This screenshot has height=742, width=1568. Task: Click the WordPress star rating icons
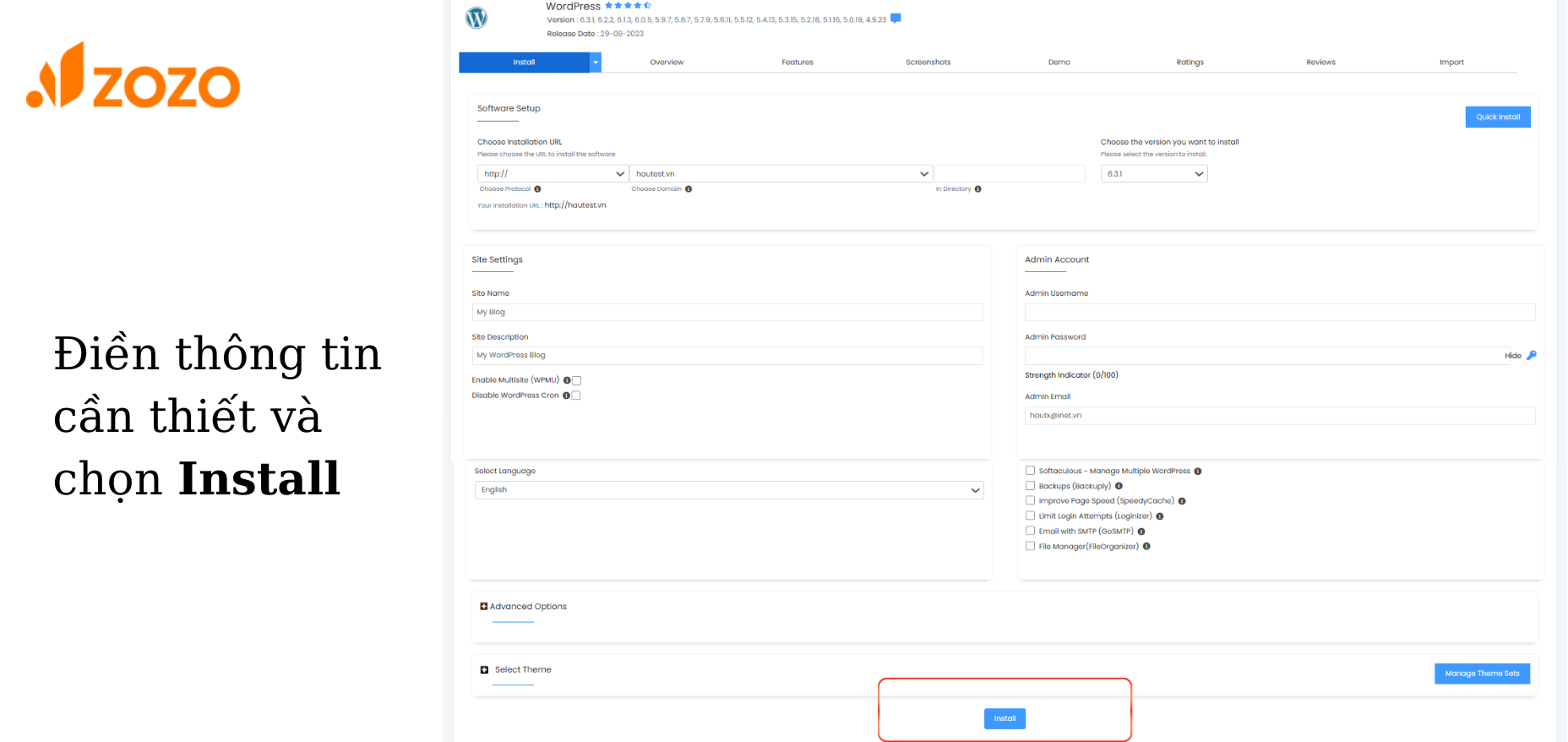point(628,5)
